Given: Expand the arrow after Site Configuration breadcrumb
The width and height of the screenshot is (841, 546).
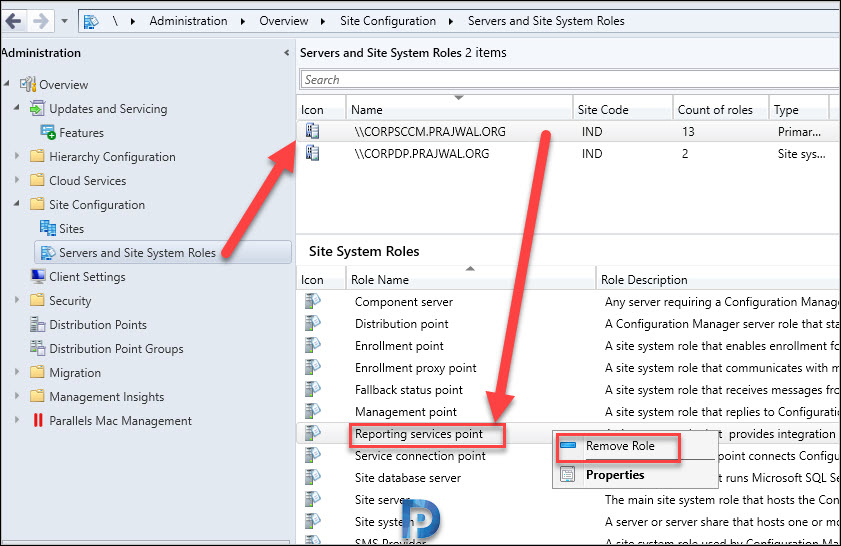Looking at the screenshot, I should click(451, 21).
